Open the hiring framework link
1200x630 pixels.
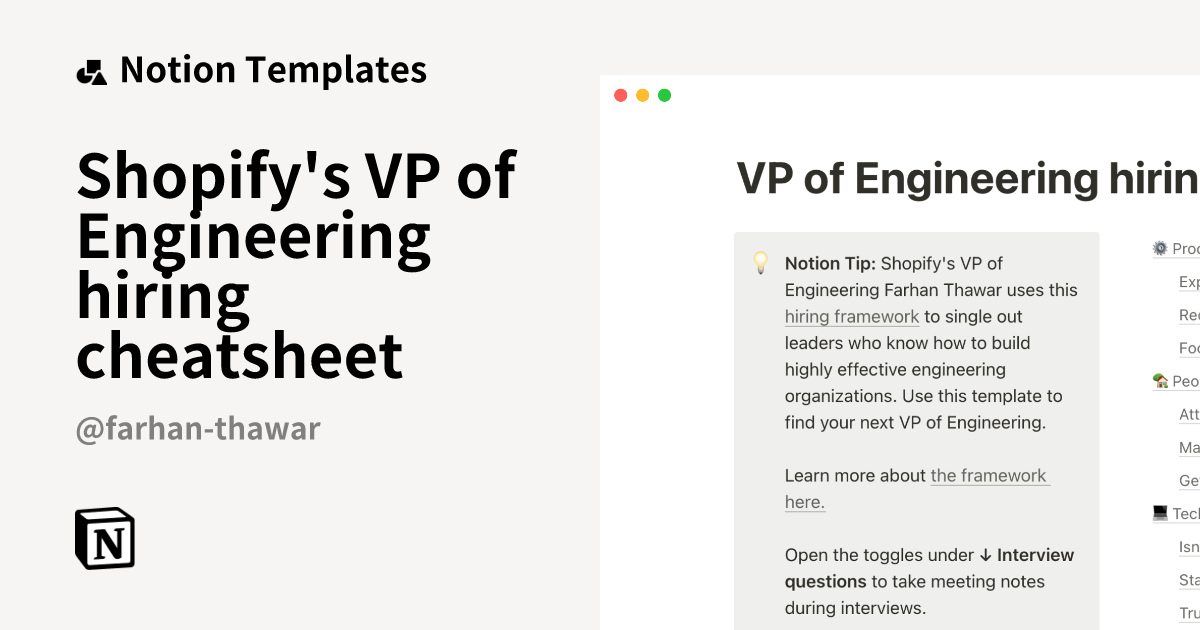click(852, 316)
